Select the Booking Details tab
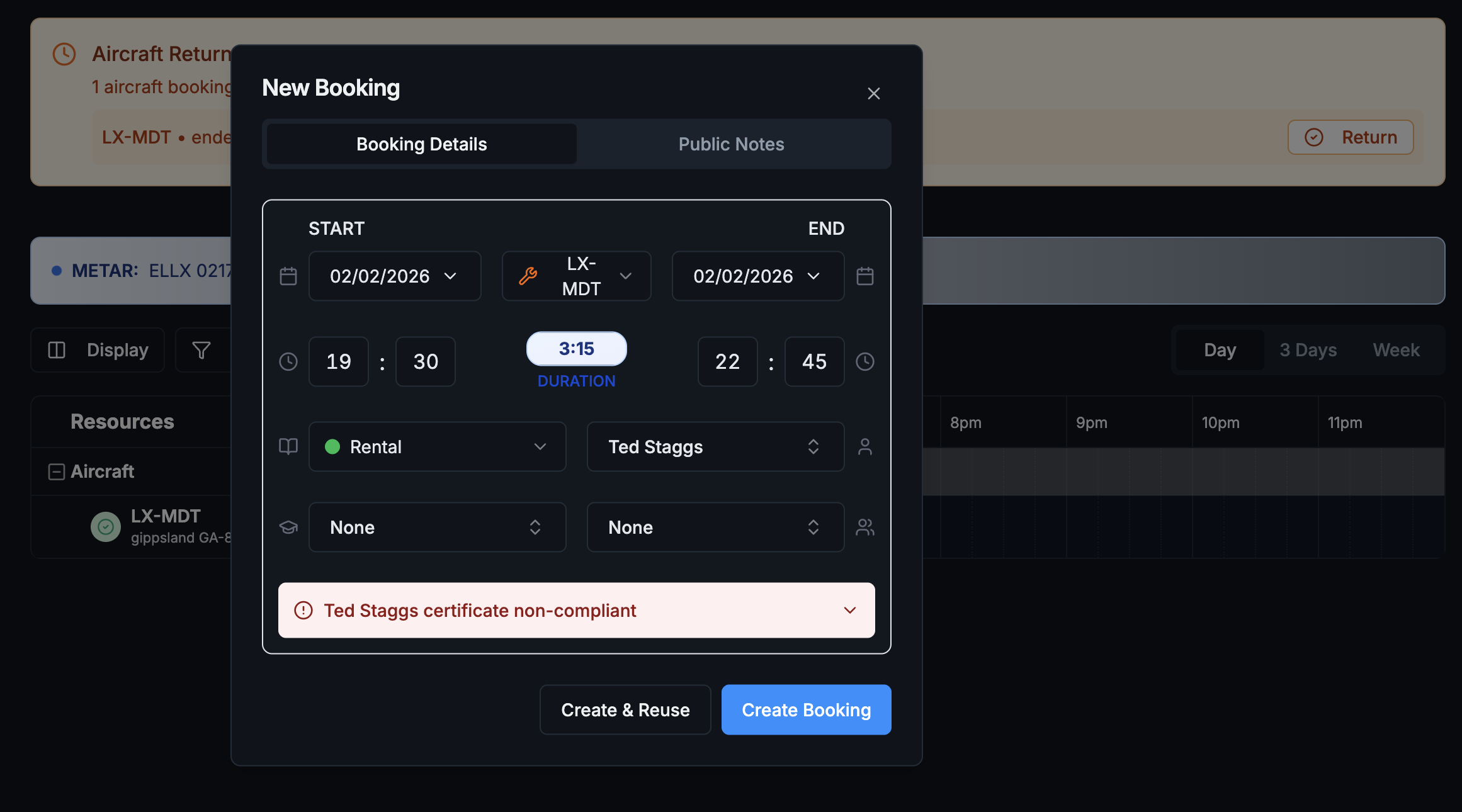 (x=421, y=144)
